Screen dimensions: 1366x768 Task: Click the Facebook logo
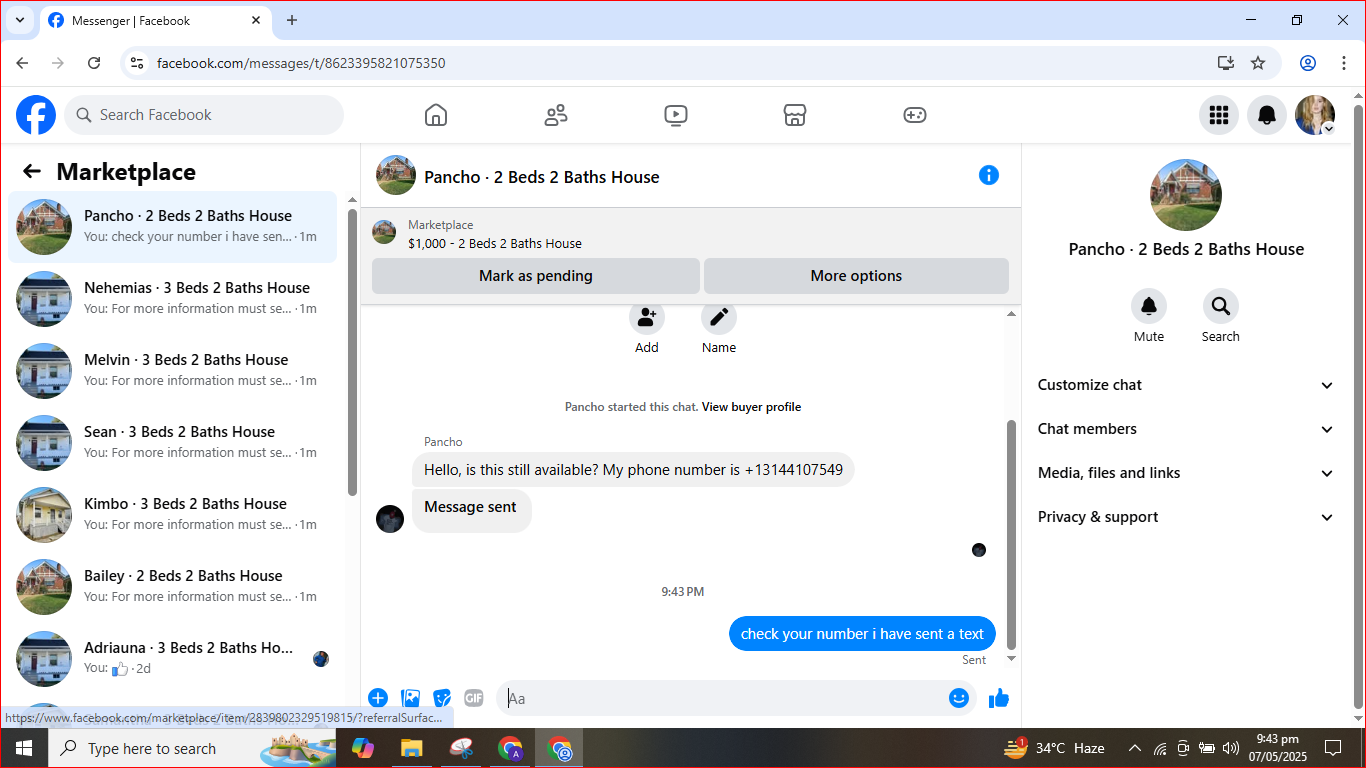(x=36, y=115)
